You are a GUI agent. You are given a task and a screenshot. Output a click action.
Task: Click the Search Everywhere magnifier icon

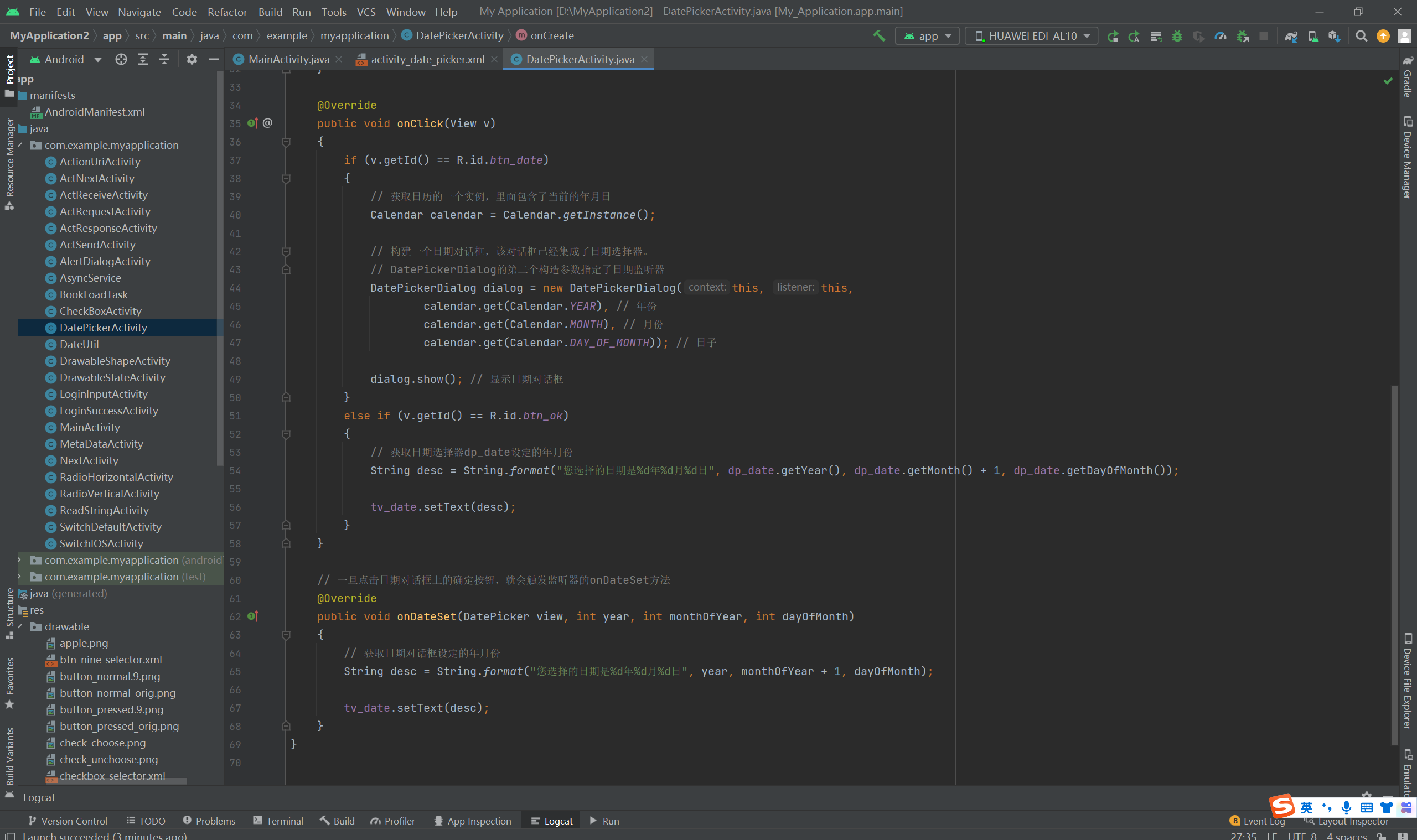(1362, 36)
